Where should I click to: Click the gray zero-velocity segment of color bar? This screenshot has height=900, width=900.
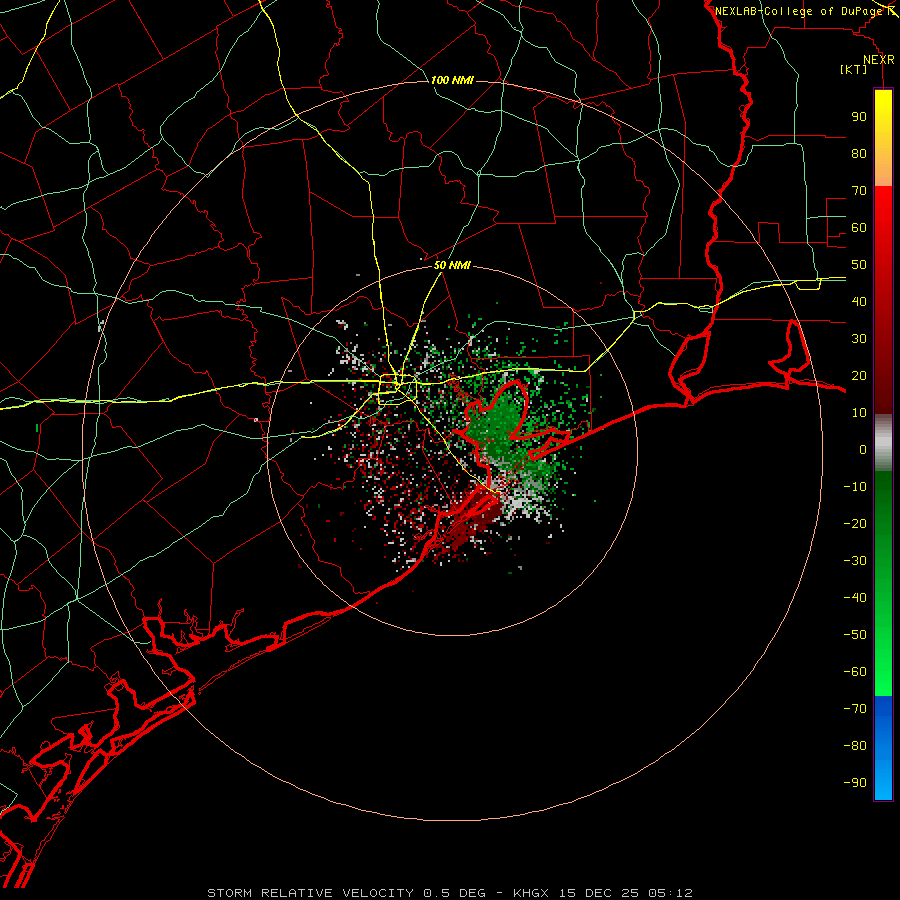click(883, 443)
